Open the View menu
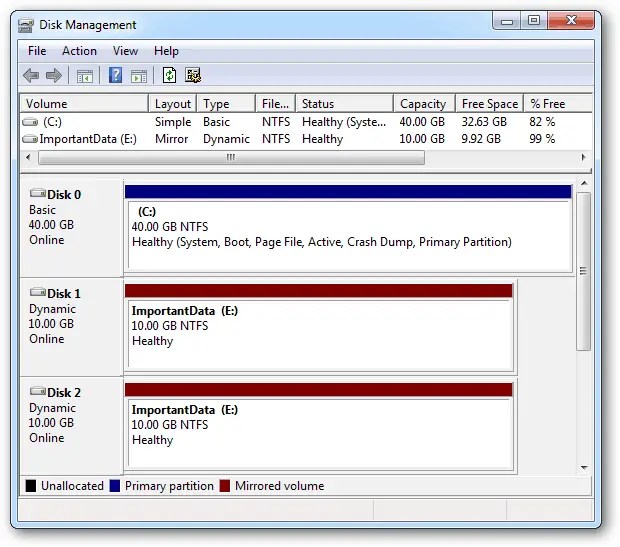The height and width of the screenshot is (547, 620). pos(125,51)
